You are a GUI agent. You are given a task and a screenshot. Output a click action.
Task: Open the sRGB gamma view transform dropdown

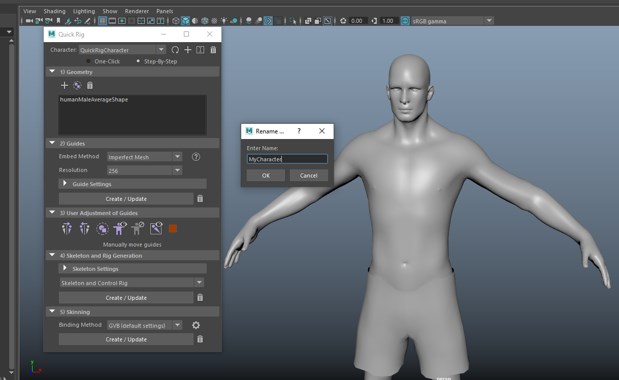coord(452,21)
